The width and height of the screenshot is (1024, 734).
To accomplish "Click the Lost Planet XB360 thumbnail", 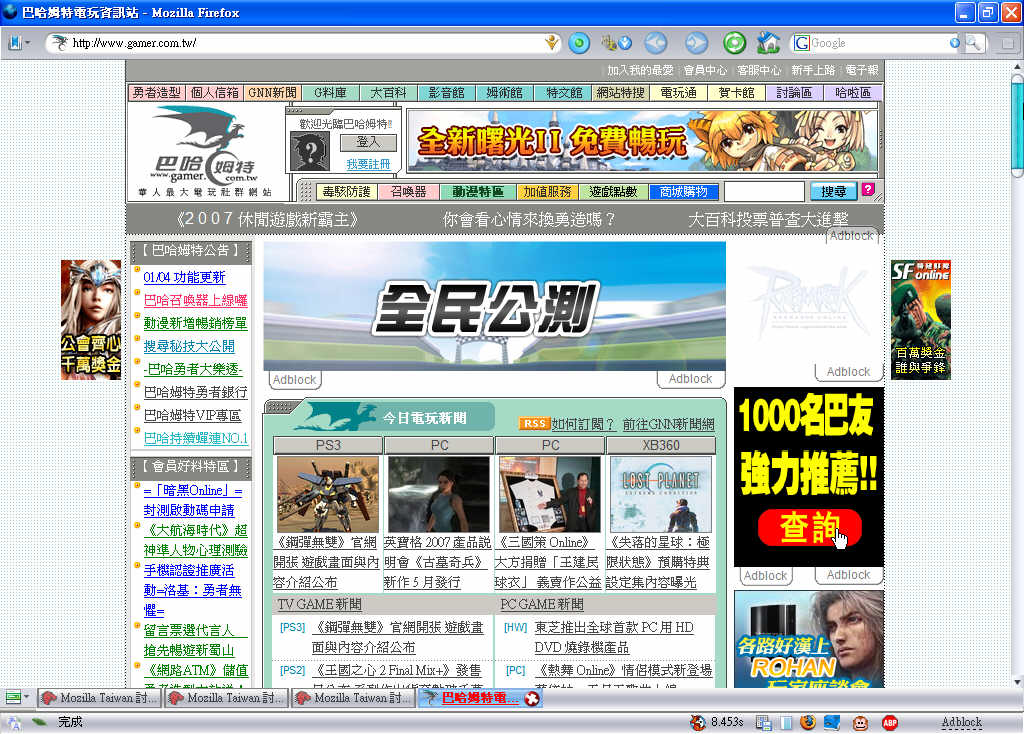I will [660, 494].
